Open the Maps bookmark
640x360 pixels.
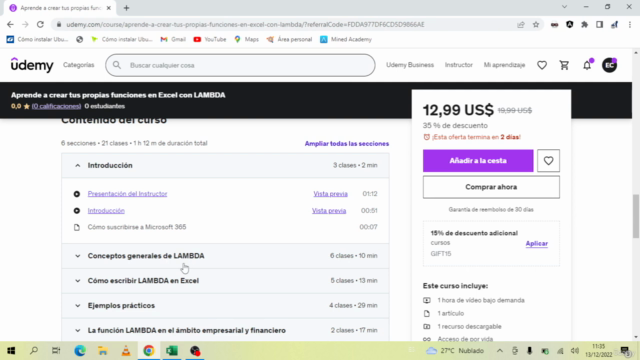click(247, 39)
